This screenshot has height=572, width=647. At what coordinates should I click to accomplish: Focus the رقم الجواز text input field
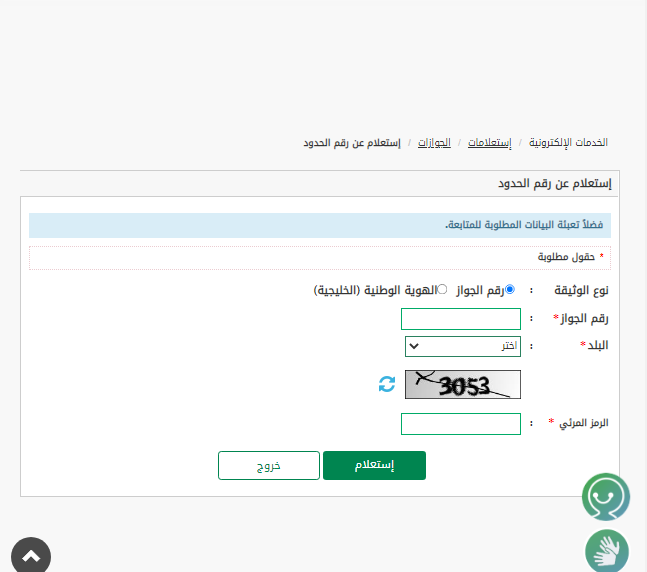460,319
